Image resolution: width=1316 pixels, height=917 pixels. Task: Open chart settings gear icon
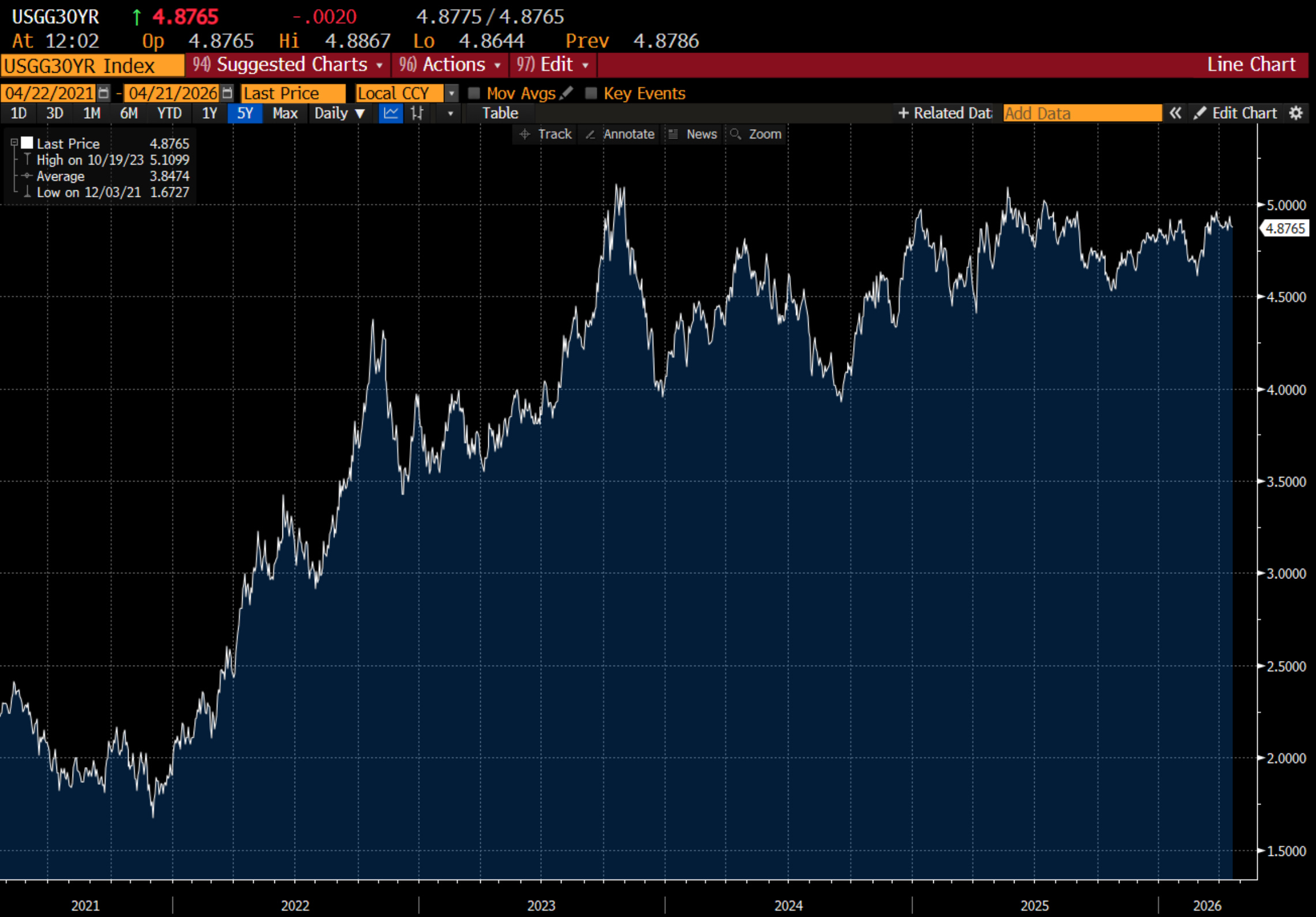[x=1296, y=113]
